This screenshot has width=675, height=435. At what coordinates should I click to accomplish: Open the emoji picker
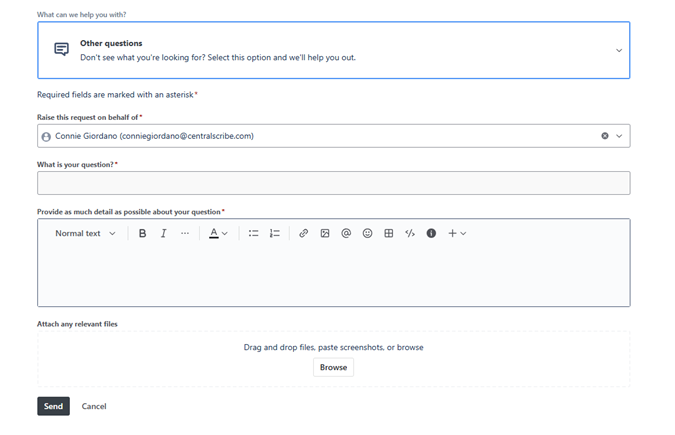(367, 233)
